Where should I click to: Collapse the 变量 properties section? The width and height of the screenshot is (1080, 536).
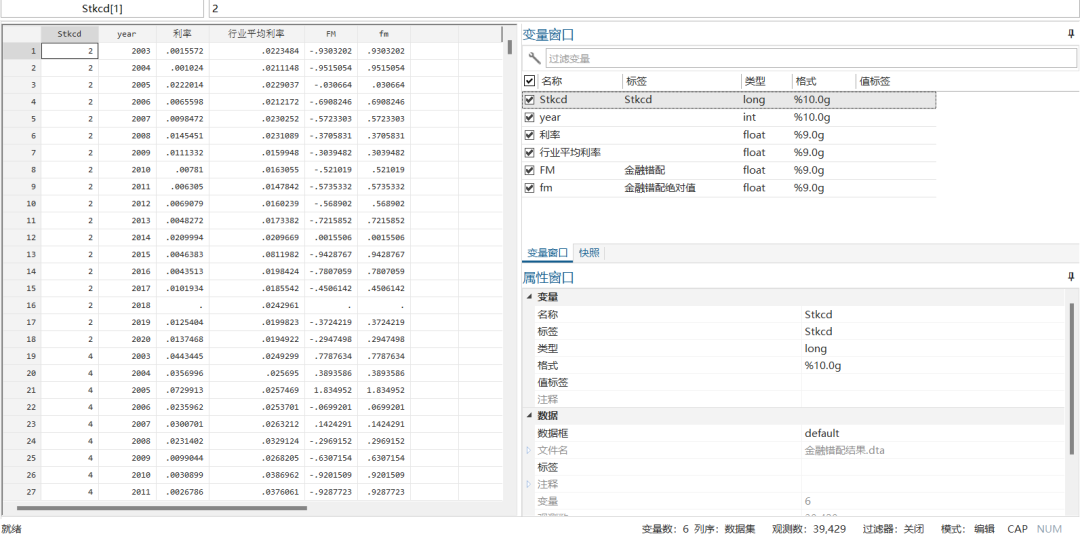(x=528, y=297)
